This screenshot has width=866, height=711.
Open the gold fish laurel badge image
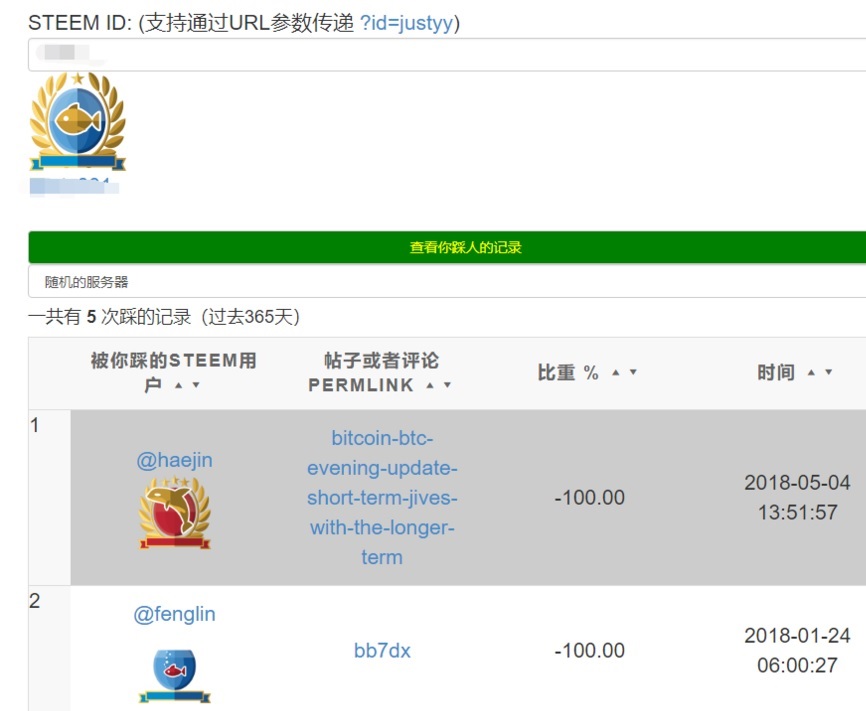pos(78,121)
